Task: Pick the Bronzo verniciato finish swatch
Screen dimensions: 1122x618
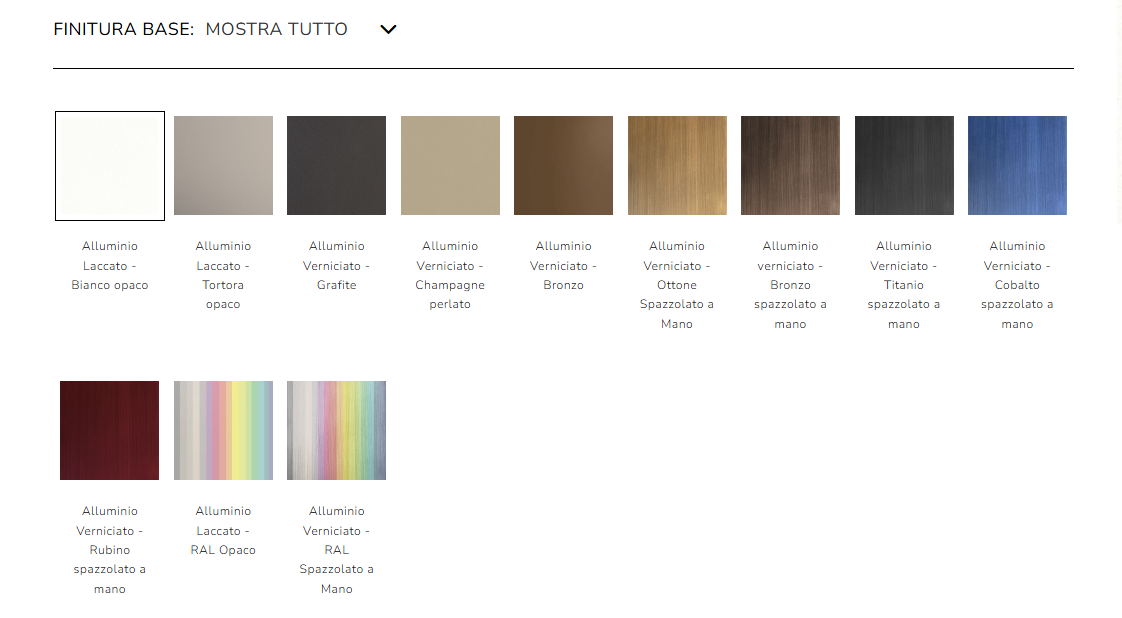Action: 563,165
